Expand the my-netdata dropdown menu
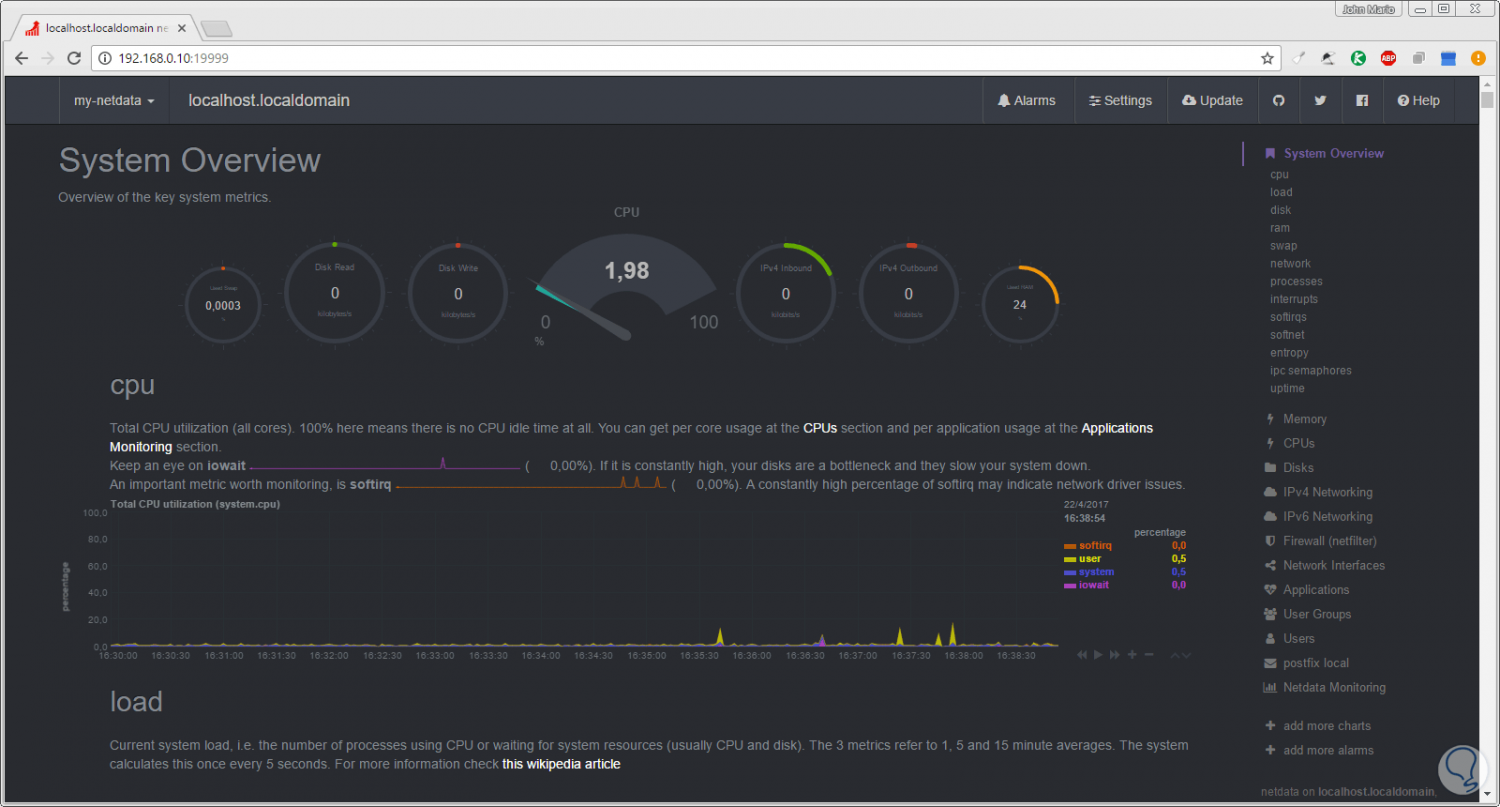The image size is (1500, 807). 114,101
